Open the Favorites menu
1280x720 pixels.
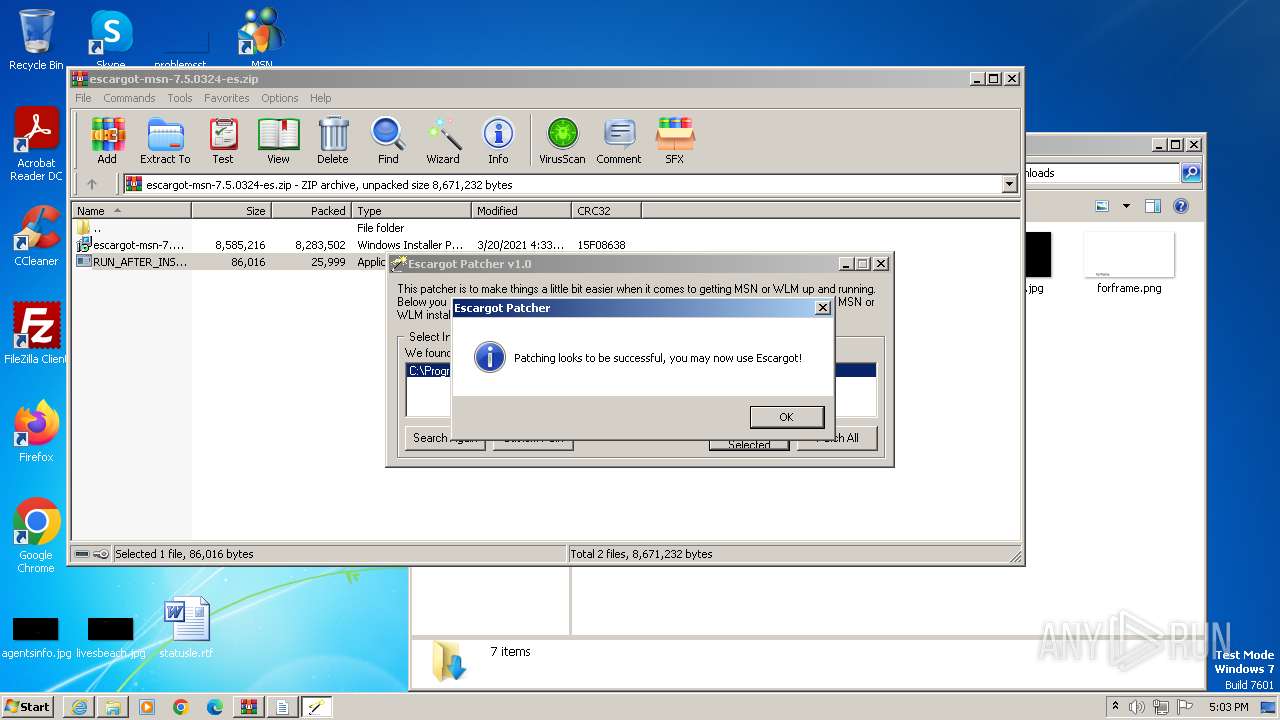[x=227, y=98]
